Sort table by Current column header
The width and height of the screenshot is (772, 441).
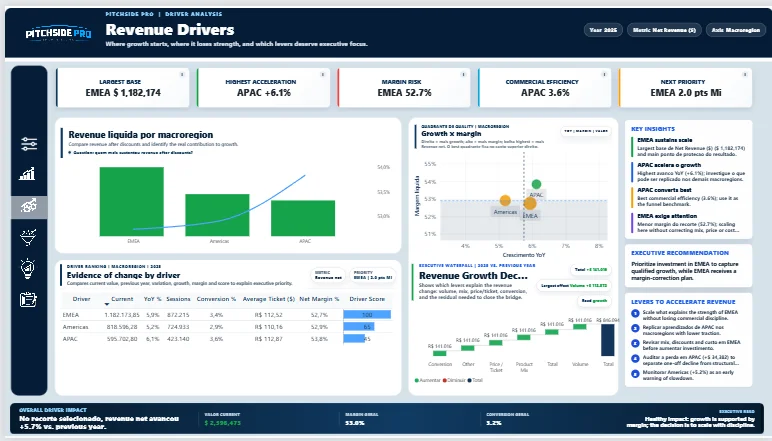tap(122, 299)
